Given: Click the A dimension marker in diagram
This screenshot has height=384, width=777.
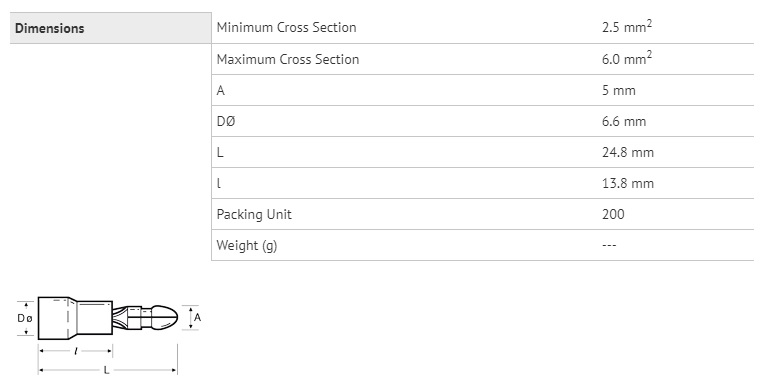Looking at the screenshot, I should click(x=197, y=318).
